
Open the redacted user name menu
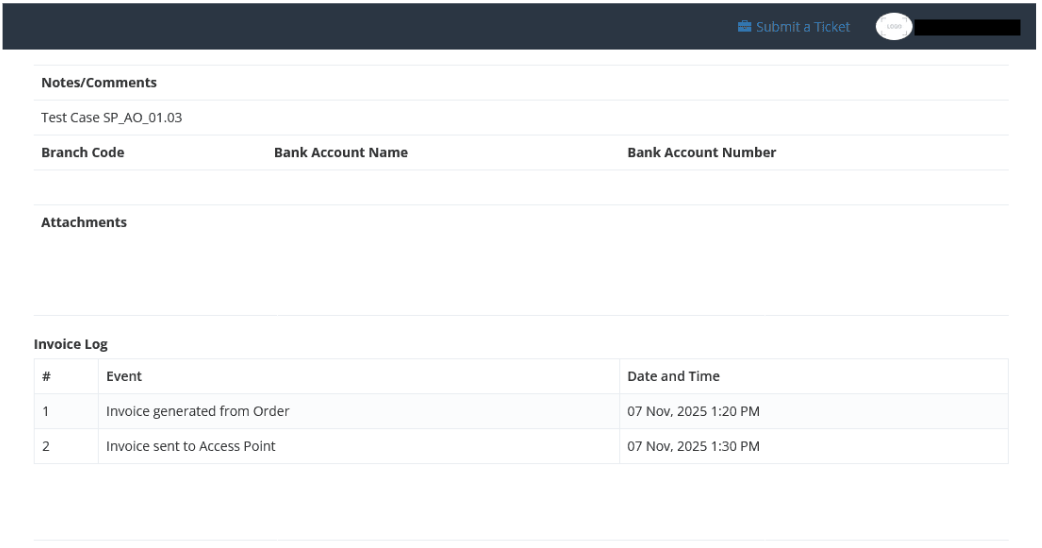coord(967,27)
